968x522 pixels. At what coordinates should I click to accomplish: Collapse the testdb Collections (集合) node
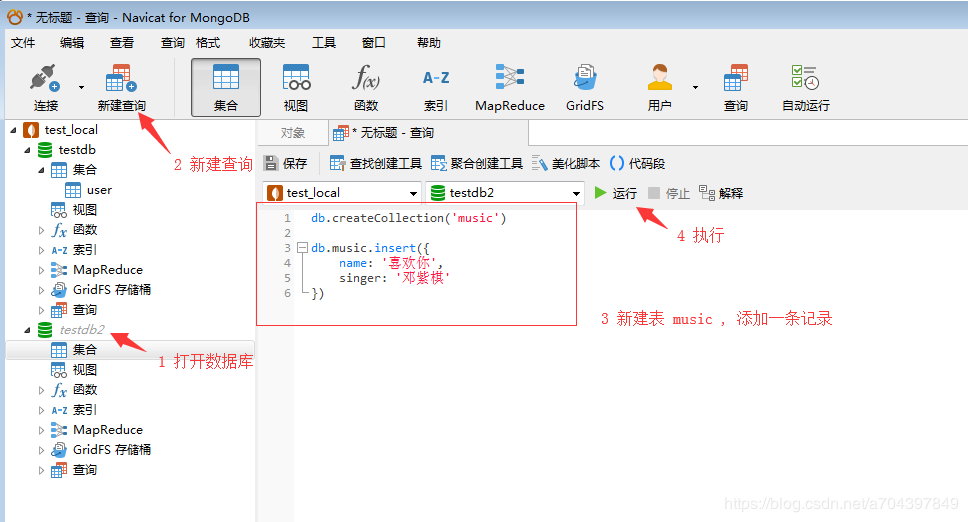(x=41, y=170)
